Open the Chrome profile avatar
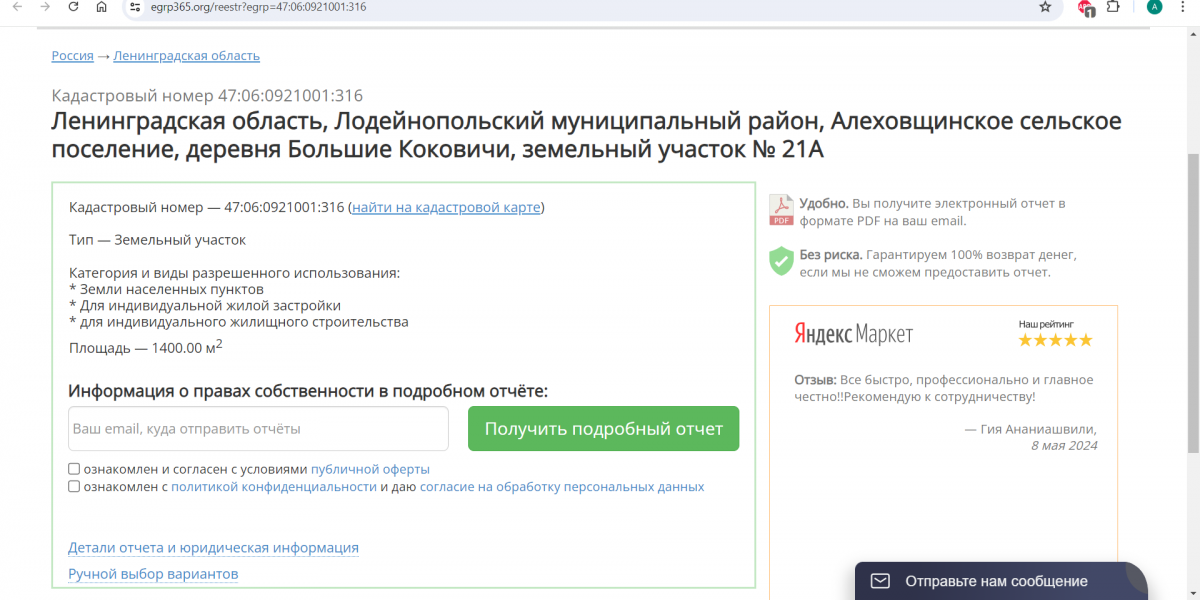The image size is (1200, 600). pyautogui.click(x=1155, y=6)
